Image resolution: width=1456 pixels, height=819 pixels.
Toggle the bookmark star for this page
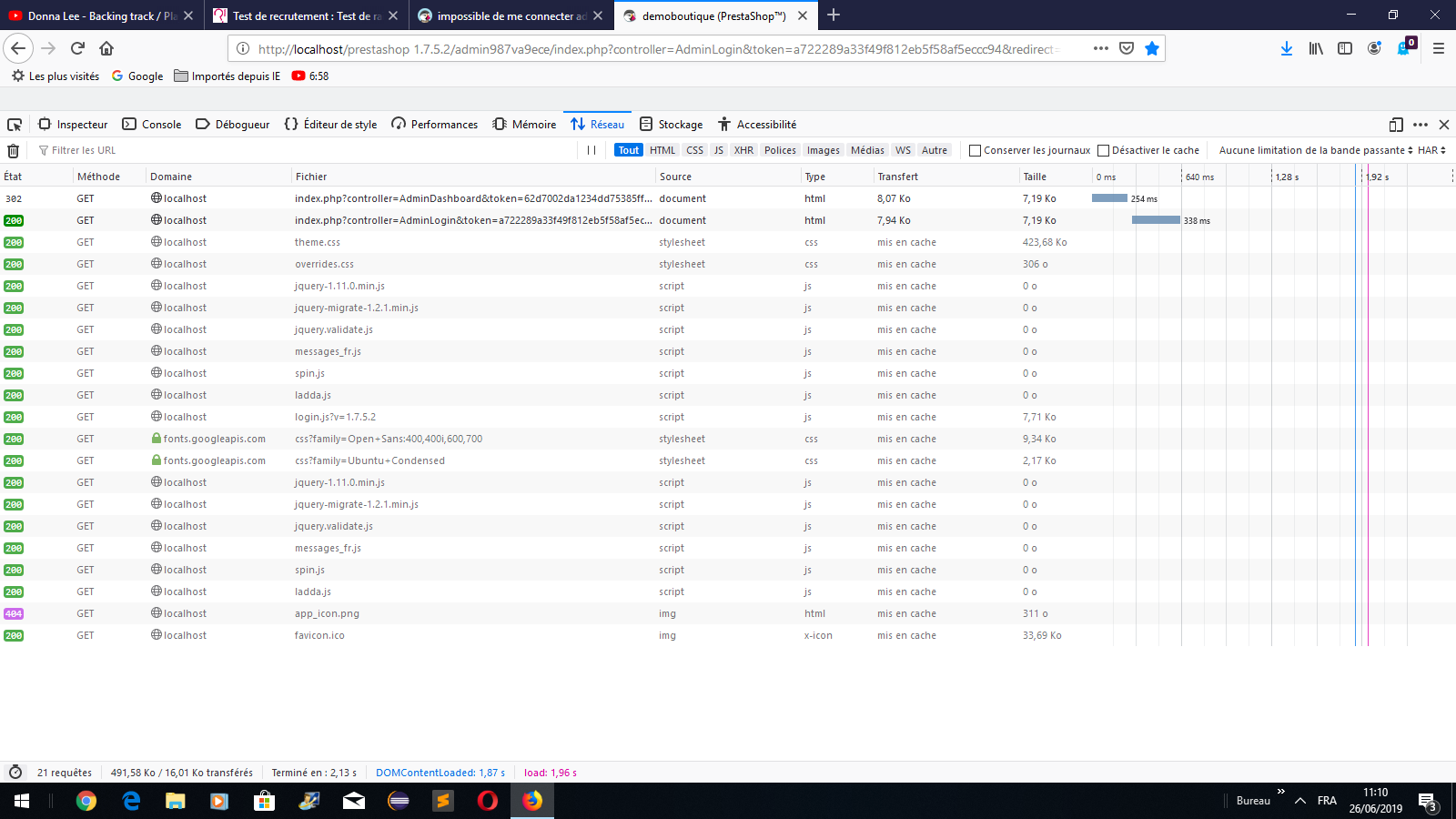[1152, 48]
